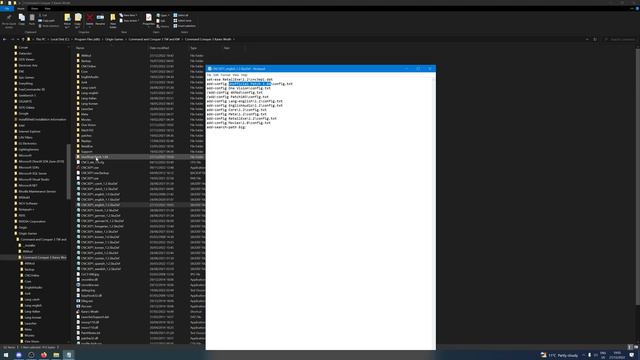Click the Edit command in Open group

tap(161, 21)
